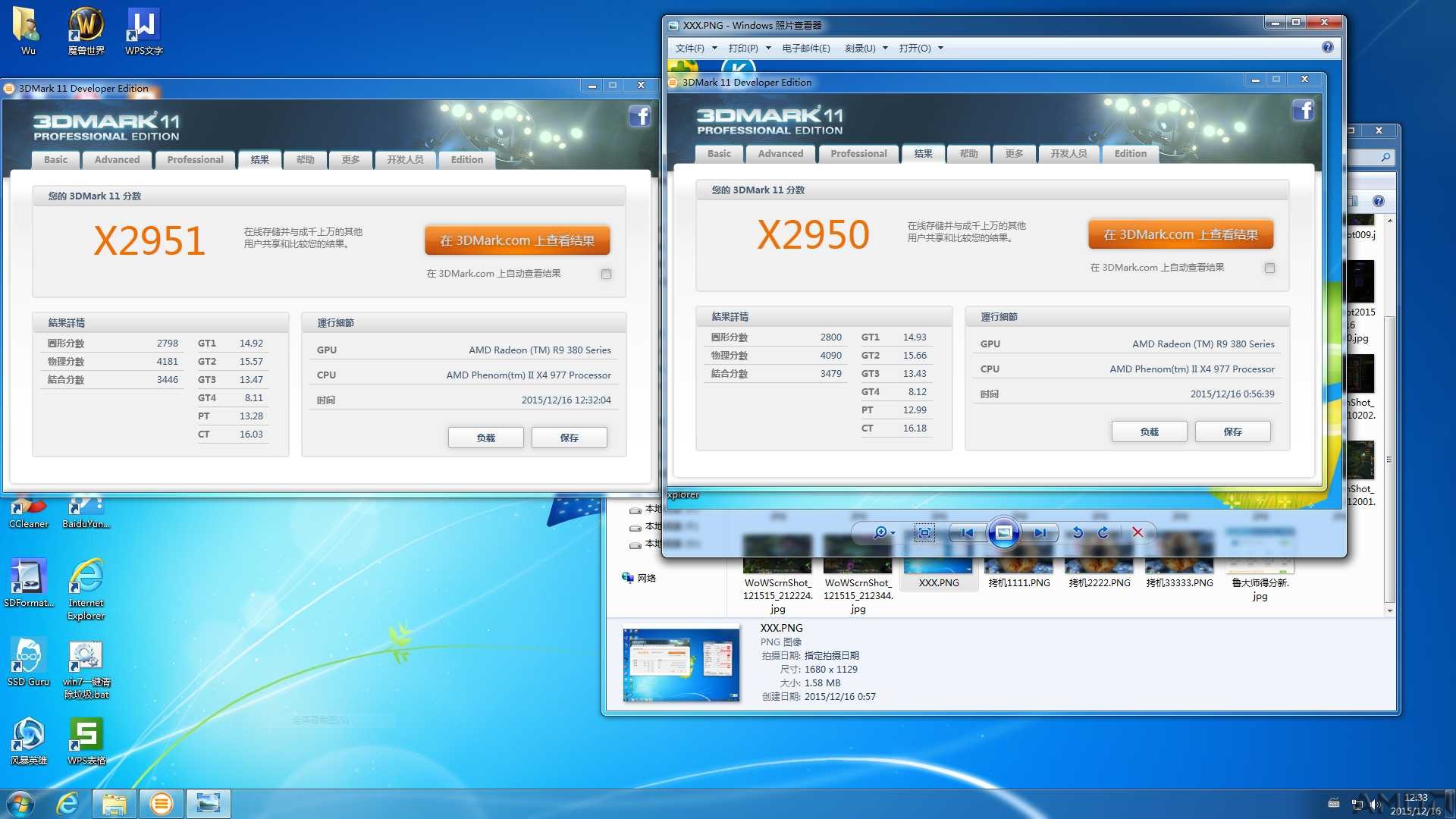This screenshot has height=819, width=1456.
Task: Click the taskbar clock showing 12:33
Action: (1415, 804)
